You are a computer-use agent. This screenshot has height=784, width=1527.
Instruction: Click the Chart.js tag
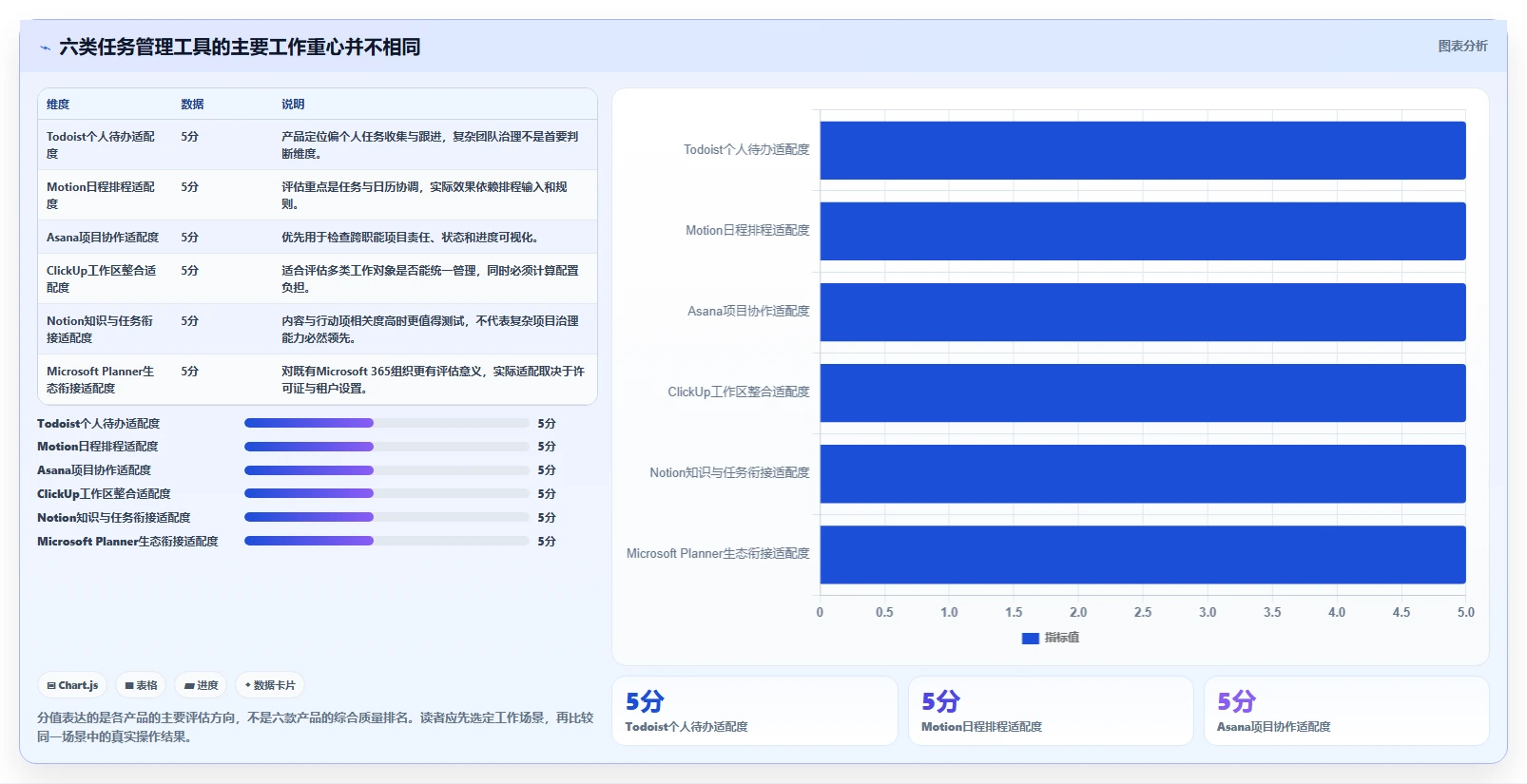(x=73, y=685)
